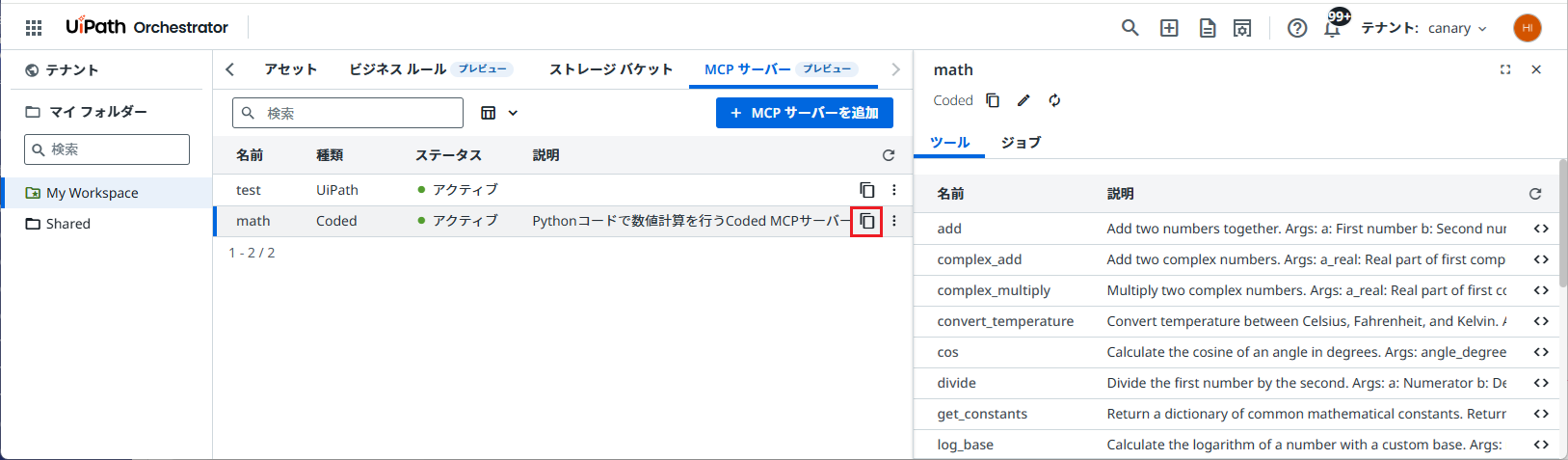View code for the complex_add tool
The width and height of the screenshot is (1568, 460).
[x=1541, y=259]
